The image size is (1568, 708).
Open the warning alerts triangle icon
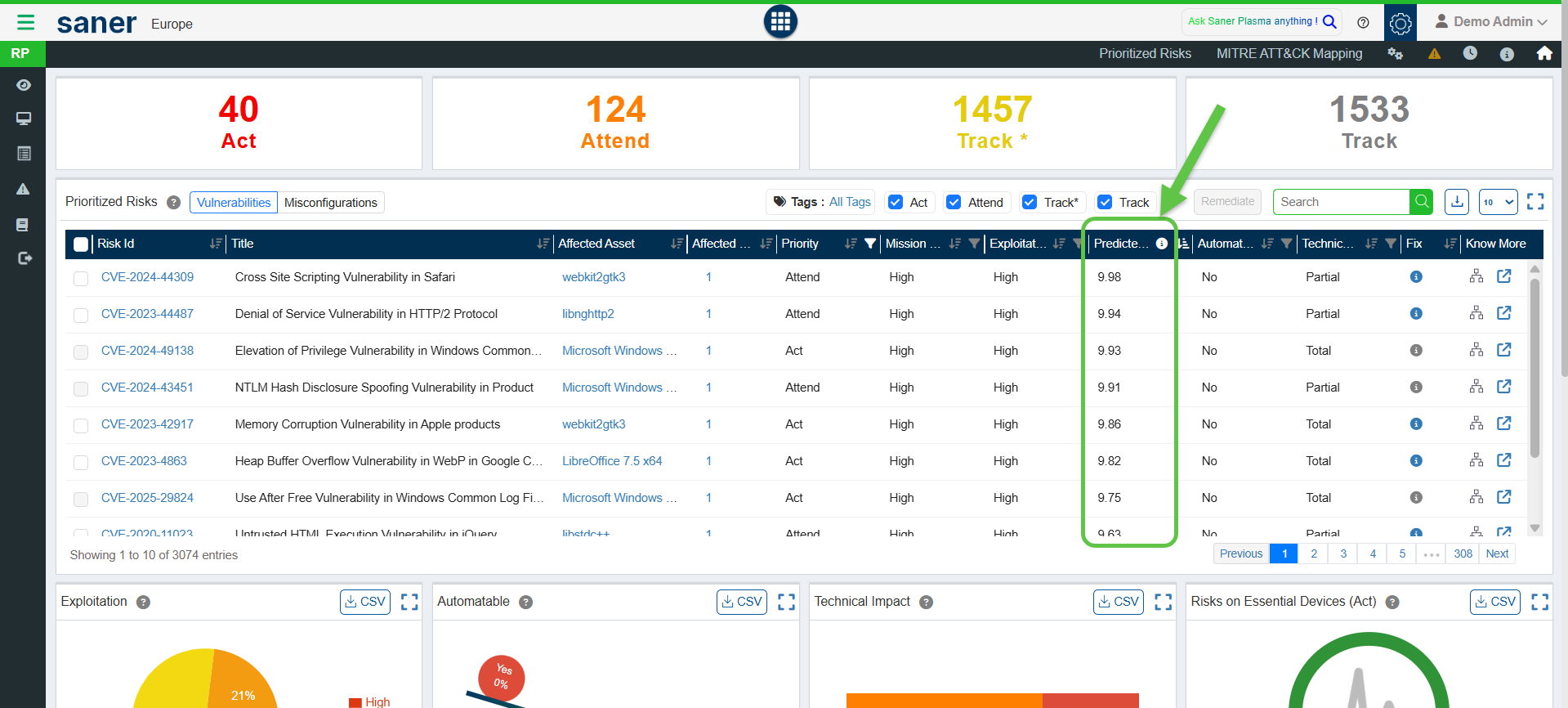click(1434, 53)
